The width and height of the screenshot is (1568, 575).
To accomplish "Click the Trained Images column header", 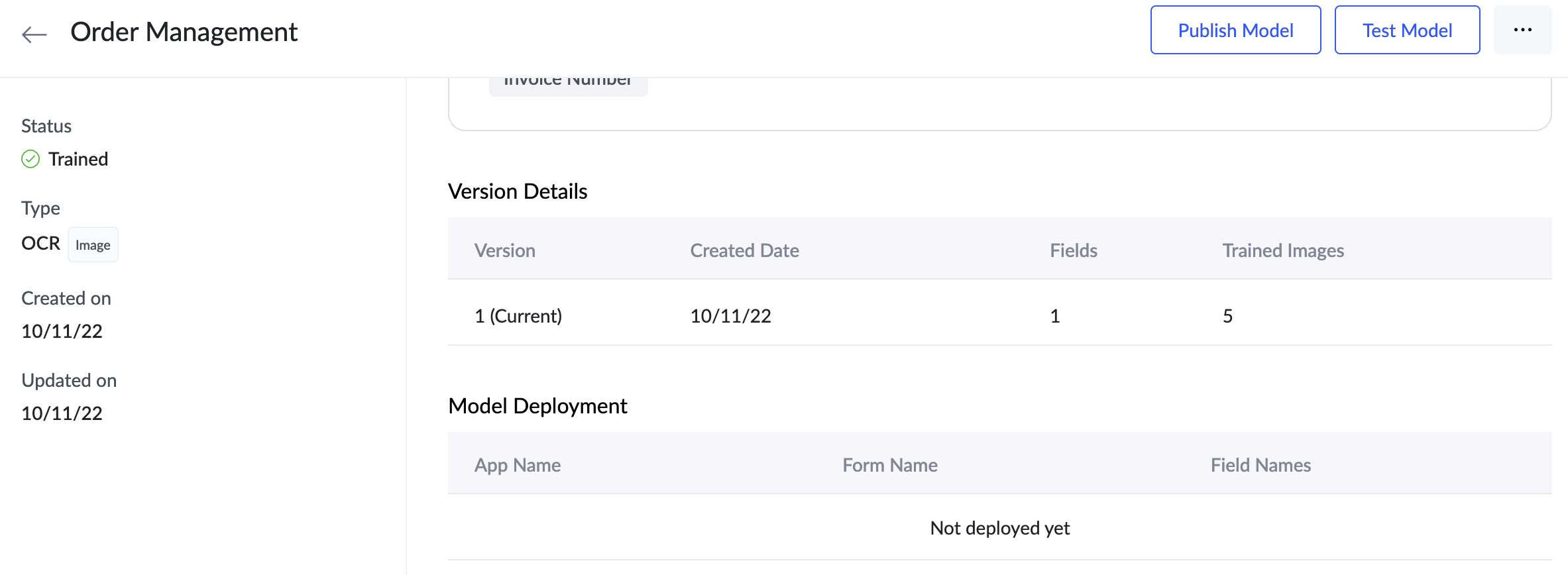I will click(x=1282, y=250).
